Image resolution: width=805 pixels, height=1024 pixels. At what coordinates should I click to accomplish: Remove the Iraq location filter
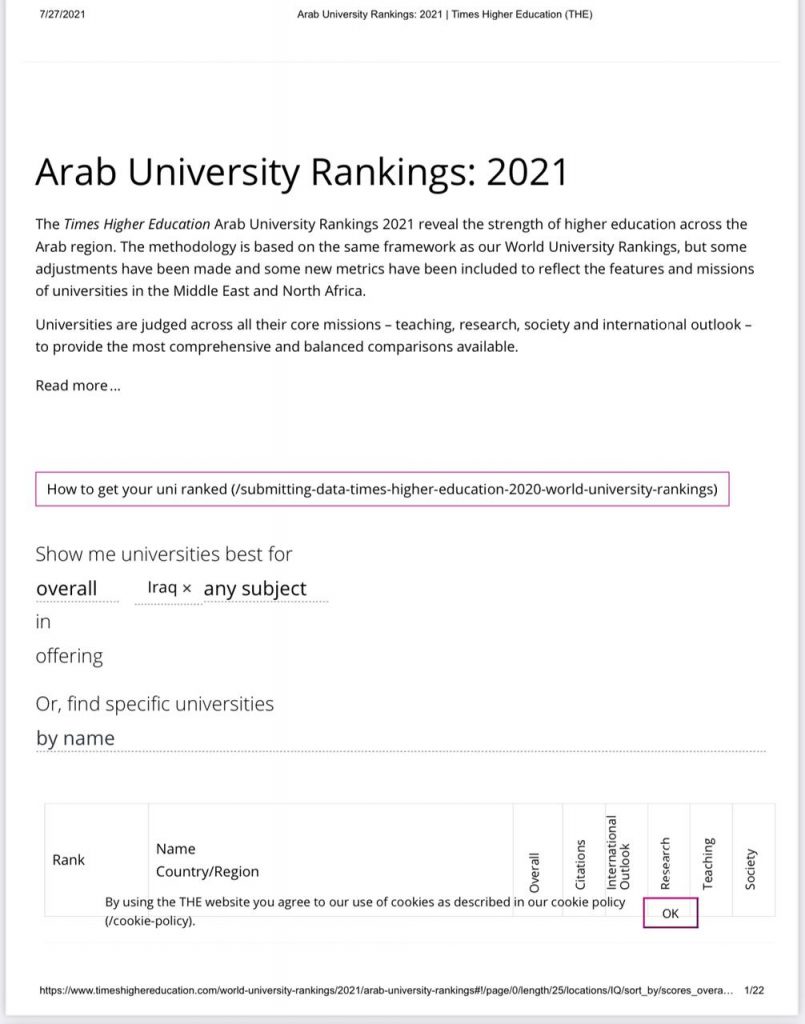click(187, 588)
